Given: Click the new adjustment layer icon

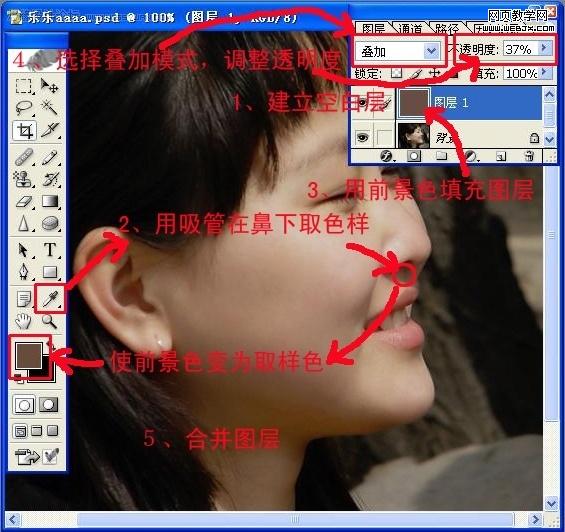Looking at the screenshot, I should click(x=471, y=156).
